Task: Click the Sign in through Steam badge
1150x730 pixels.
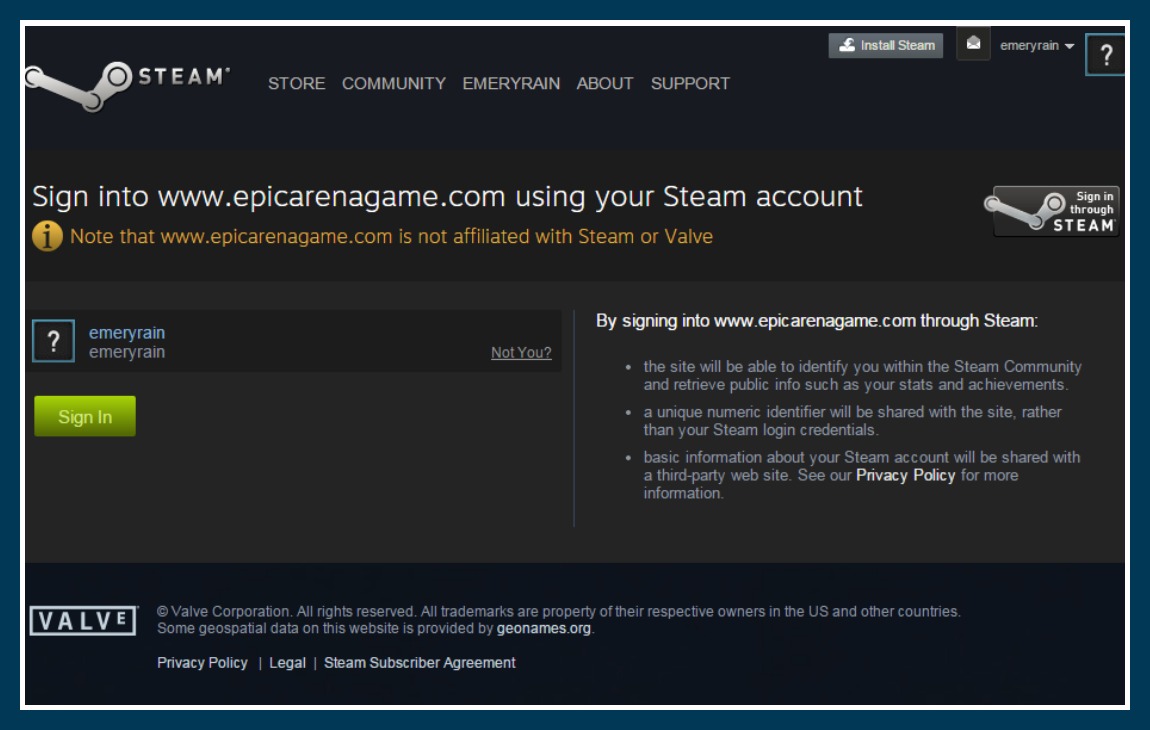Action: point(1052,211)
